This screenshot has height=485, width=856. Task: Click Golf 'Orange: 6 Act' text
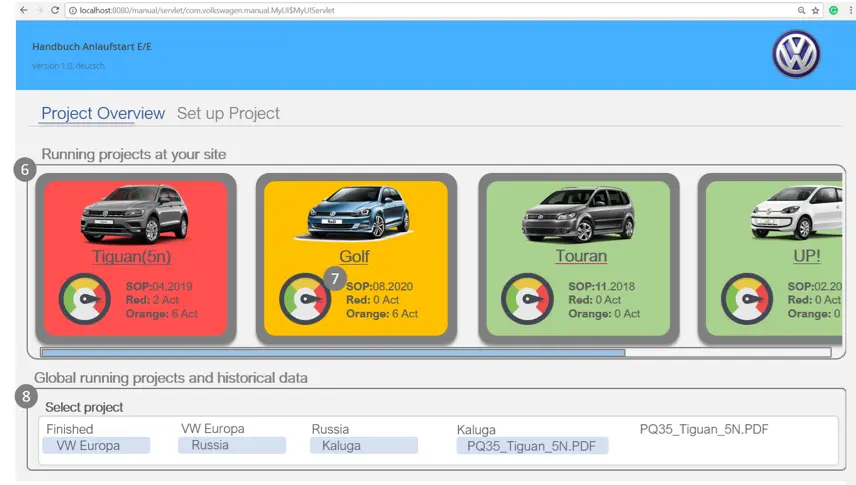pos(382,314)
